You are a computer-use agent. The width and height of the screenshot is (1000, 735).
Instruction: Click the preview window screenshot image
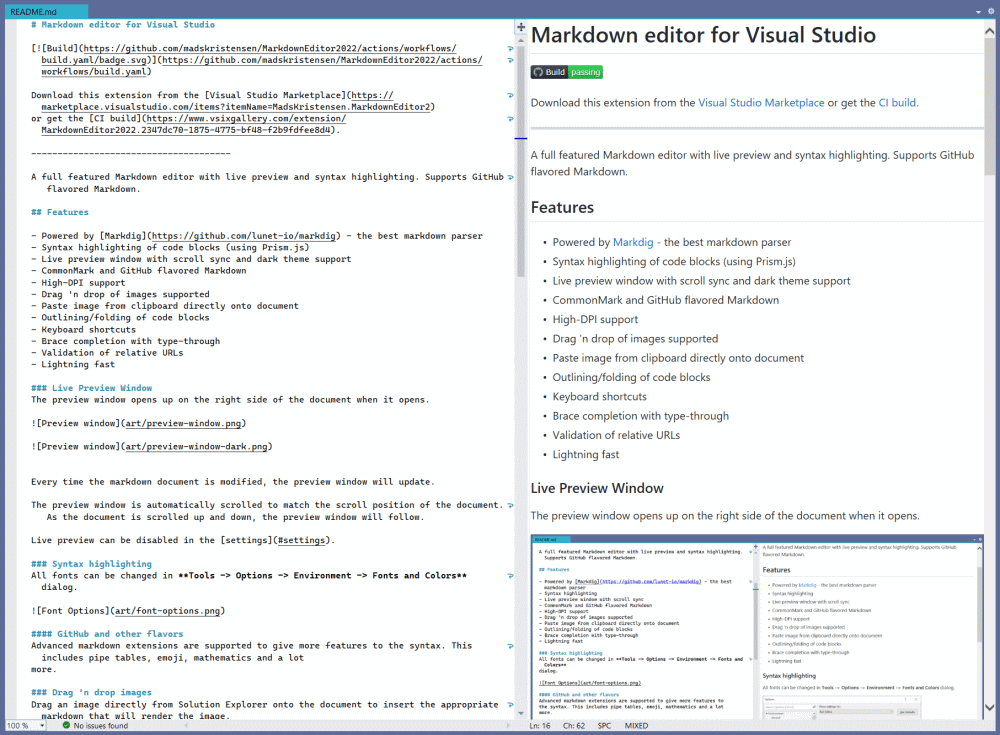click(x=757, y=627)
